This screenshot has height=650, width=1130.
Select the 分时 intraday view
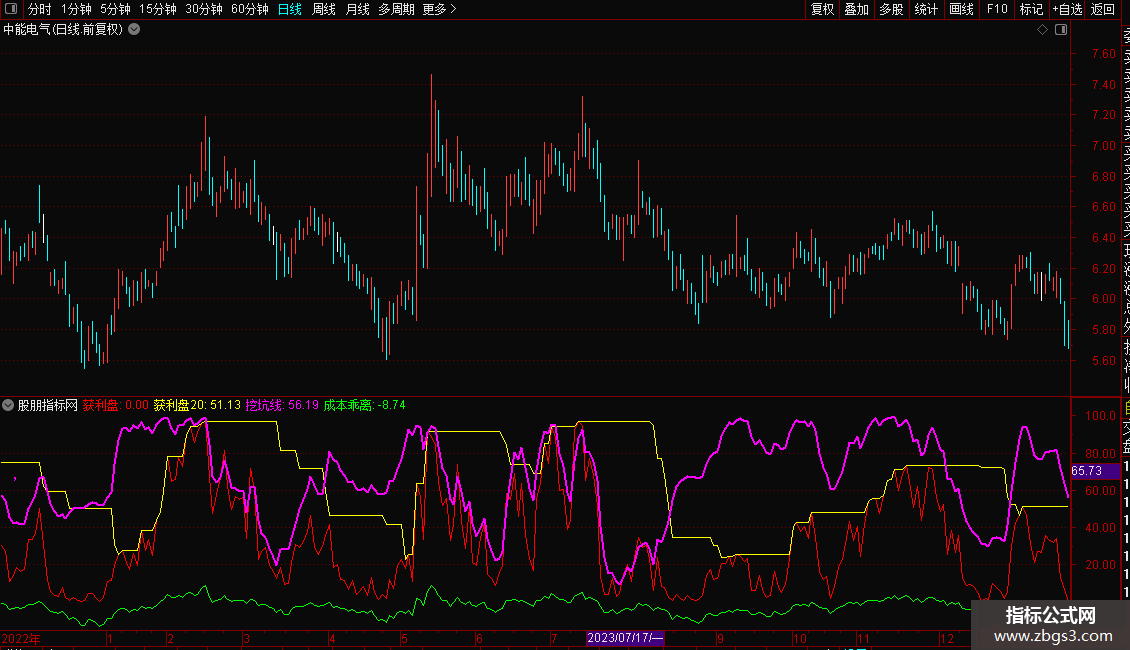[39, 9]
